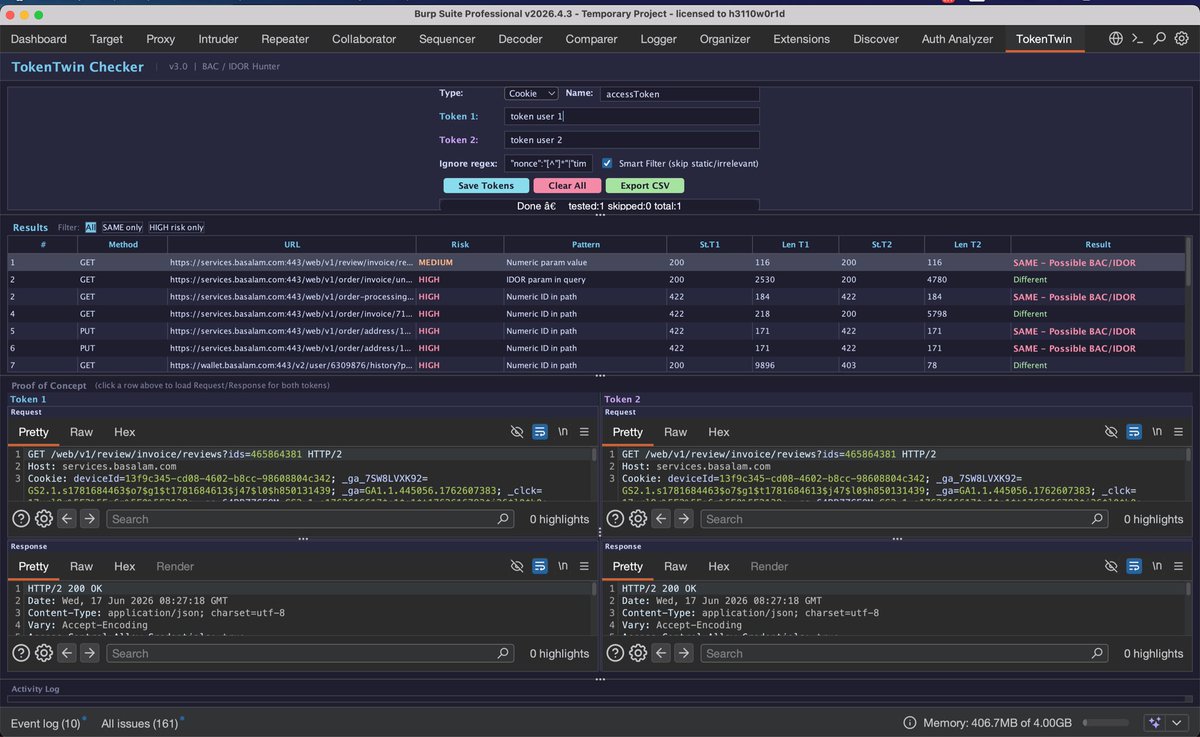Select Raw tab in Token 1 Request
Screen dimensions: 1200x737
(81, 432)
